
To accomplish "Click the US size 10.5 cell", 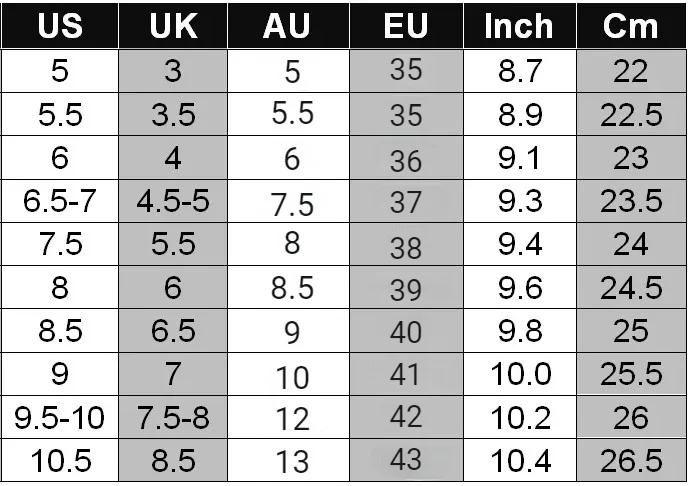I will (x=60, y=460).
